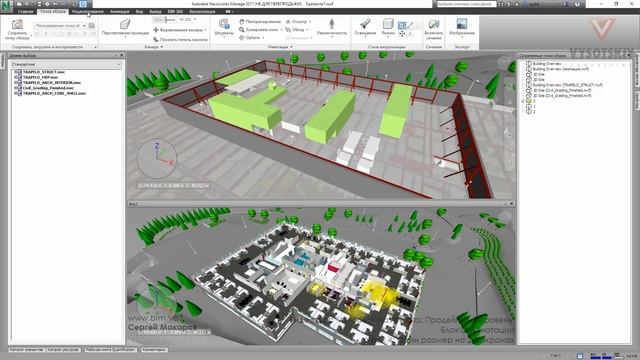Viewport: 640px width, 360px height.
Task: Open the Review ribbon tab
Action: 88,11
